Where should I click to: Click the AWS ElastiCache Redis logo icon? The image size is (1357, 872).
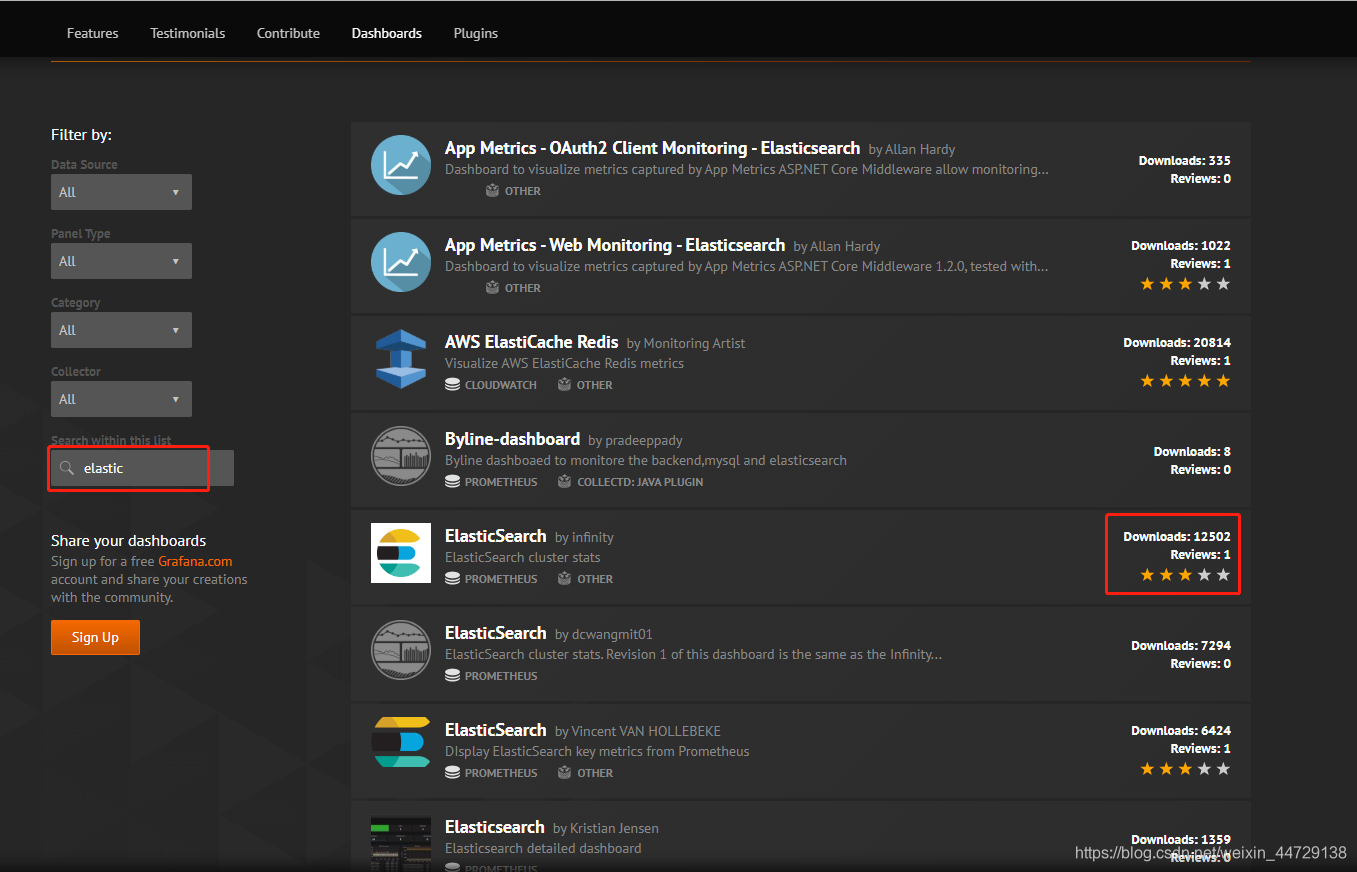401,358
